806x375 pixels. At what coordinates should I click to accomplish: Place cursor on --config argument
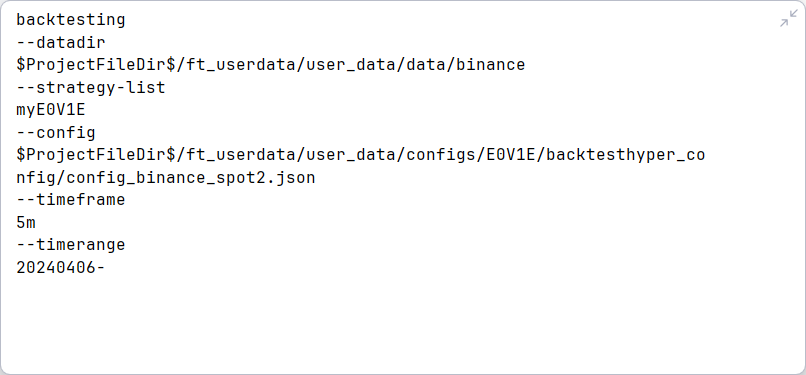(x=56, y=133)
